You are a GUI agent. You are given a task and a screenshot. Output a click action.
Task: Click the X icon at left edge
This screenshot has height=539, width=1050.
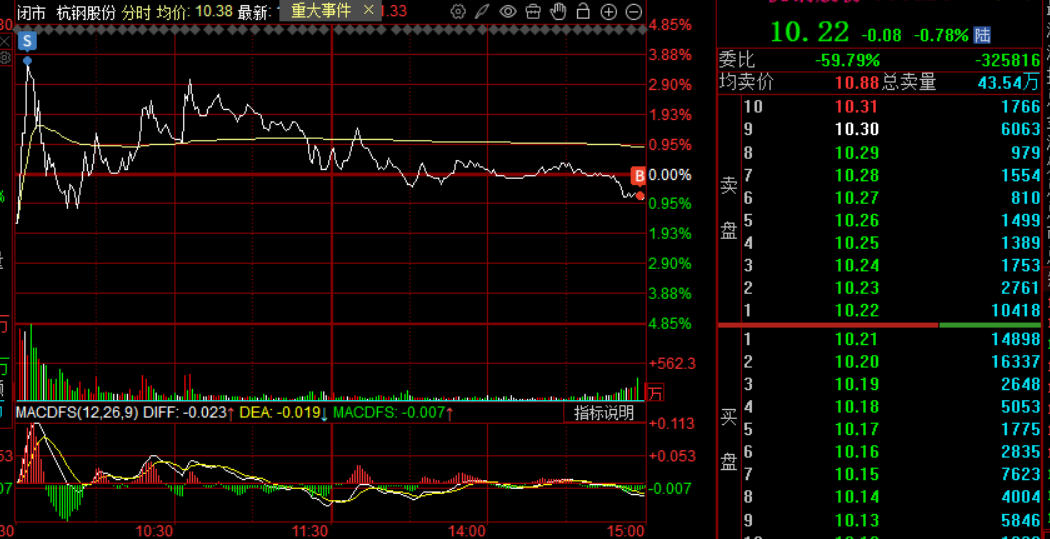tap(5, 42)
